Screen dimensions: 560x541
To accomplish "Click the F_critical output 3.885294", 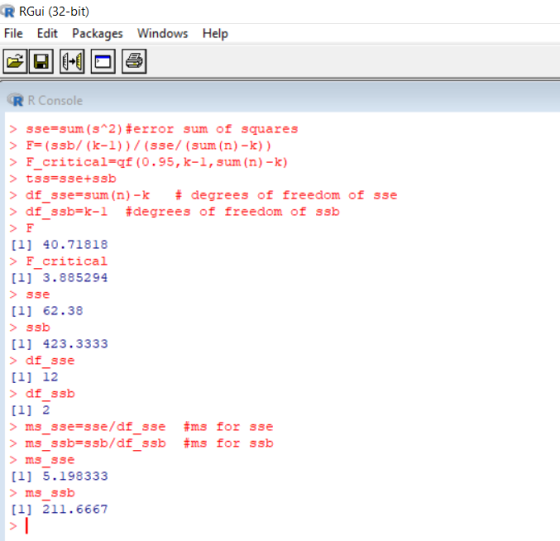I will click(75, 277).
